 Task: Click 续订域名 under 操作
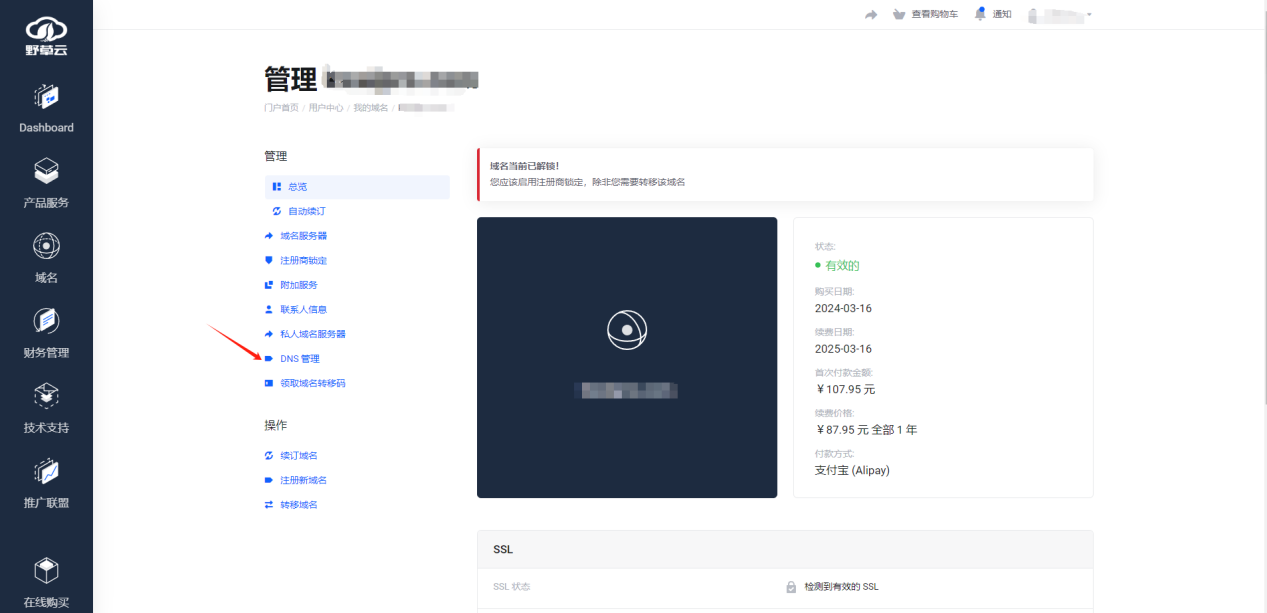point(298,456)
